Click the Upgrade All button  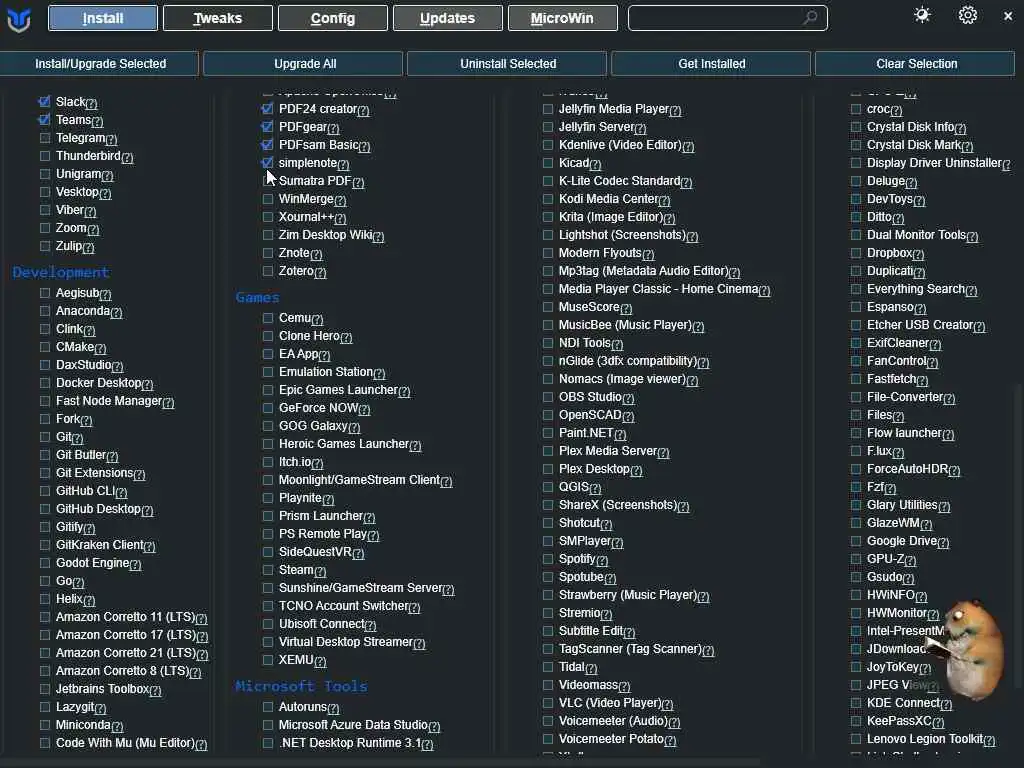(x=304, y=63)
